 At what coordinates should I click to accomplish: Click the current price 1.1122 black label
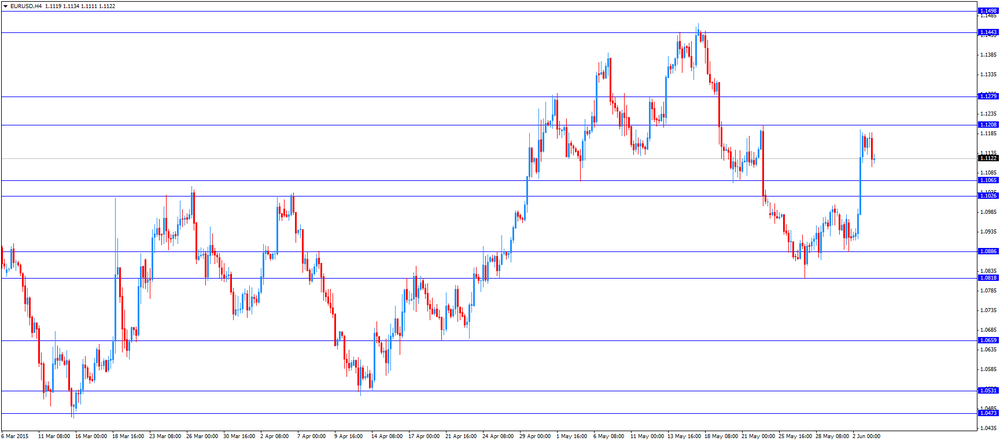(987, 158)
